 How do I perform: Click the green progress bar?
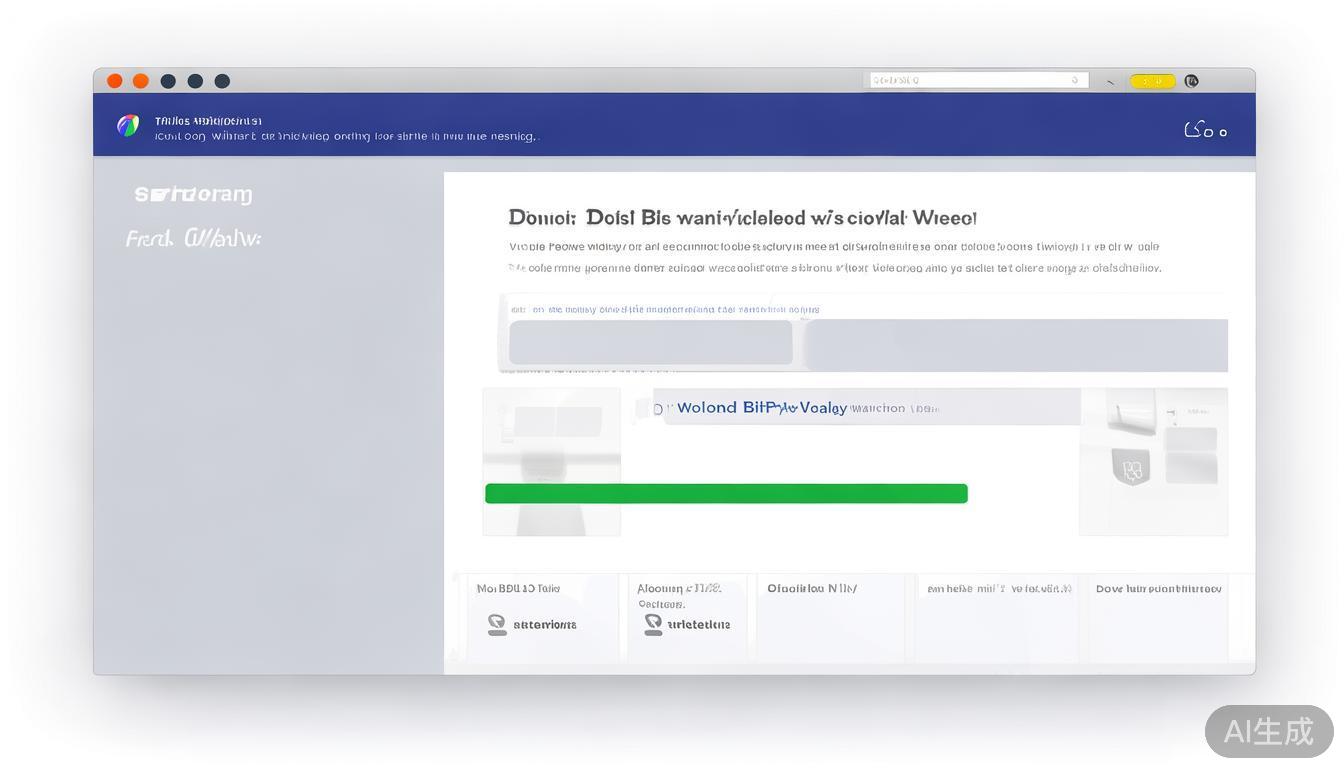[726, 493]
